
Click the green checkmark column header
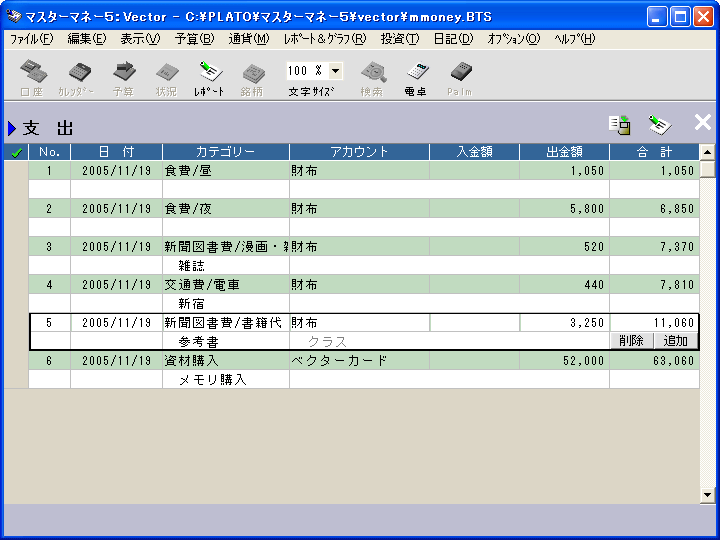17,152
